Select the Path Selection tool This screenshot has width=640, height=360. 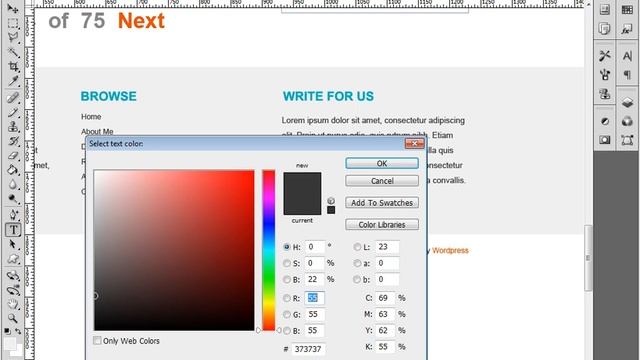13,244
